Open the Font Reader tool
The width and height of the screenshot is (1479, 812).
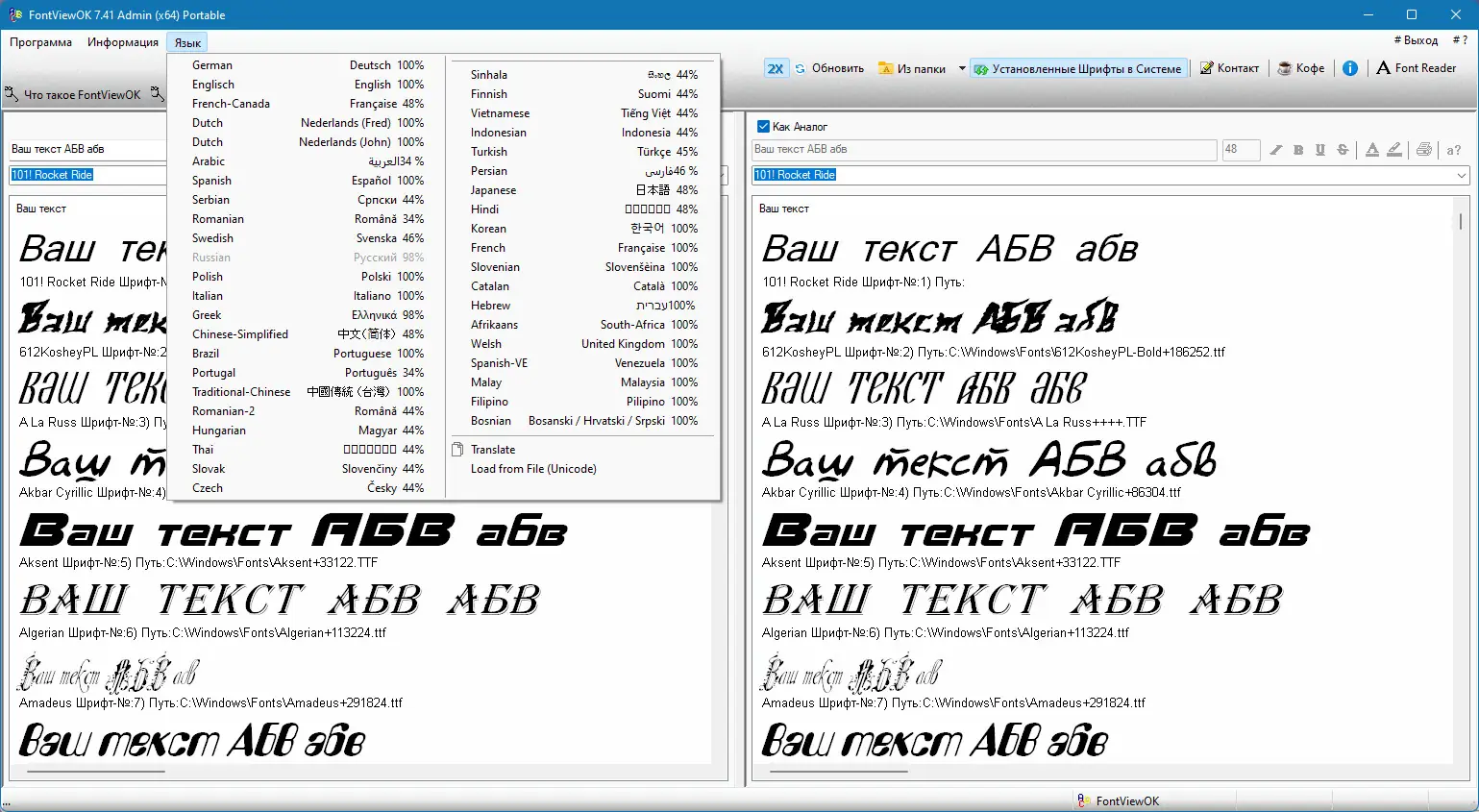pyautogui.click(x=1417, y=68)
